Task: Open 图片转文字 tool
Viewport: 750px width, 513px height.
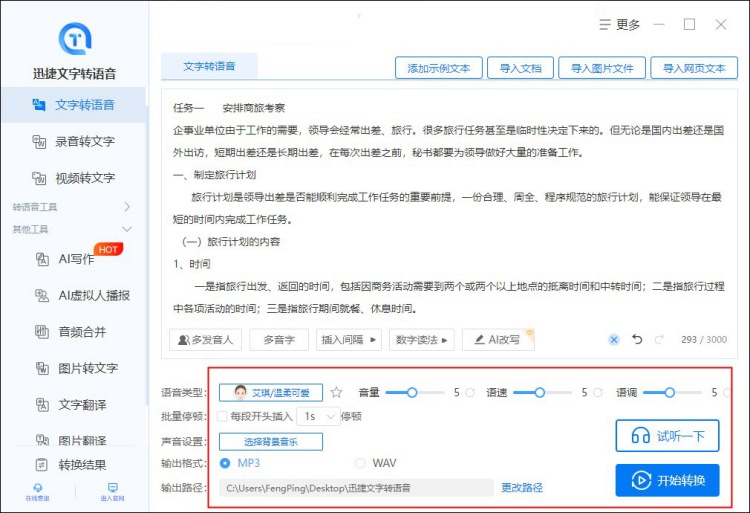Action: point(77,368)
